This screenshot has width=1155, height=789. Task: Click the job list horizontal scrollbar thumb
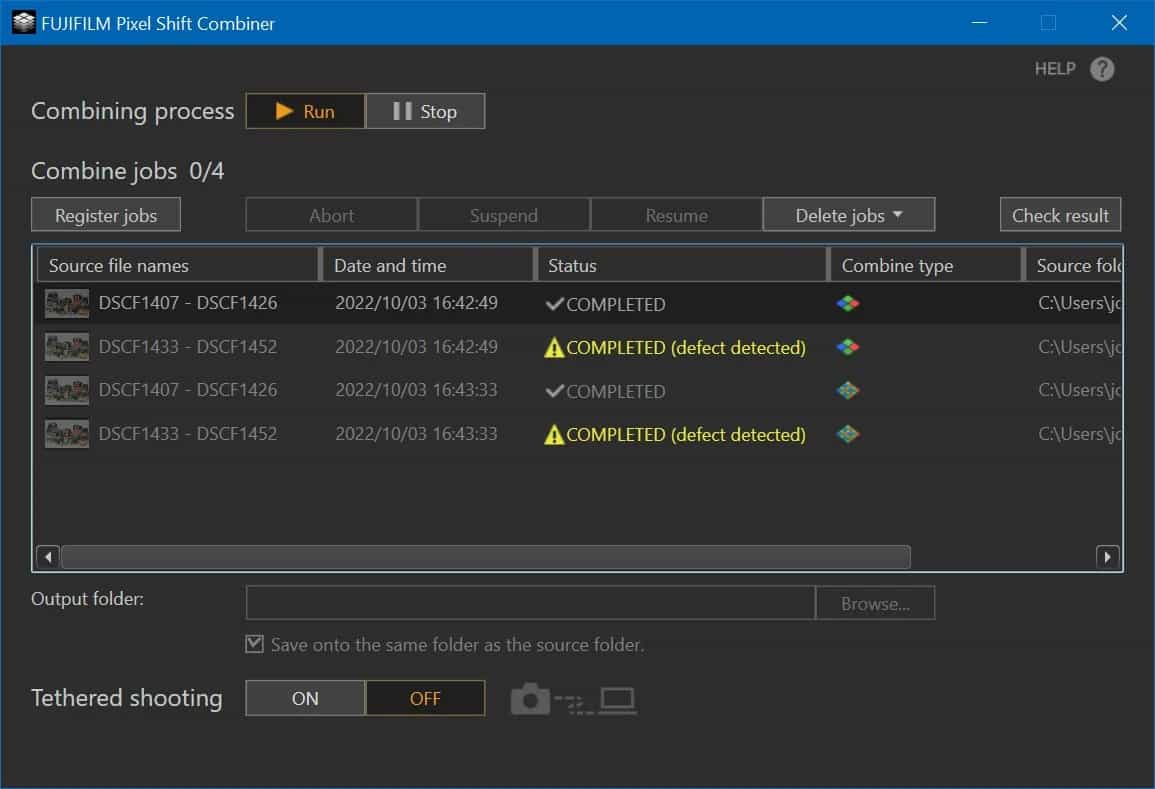[x=486, y=557]
